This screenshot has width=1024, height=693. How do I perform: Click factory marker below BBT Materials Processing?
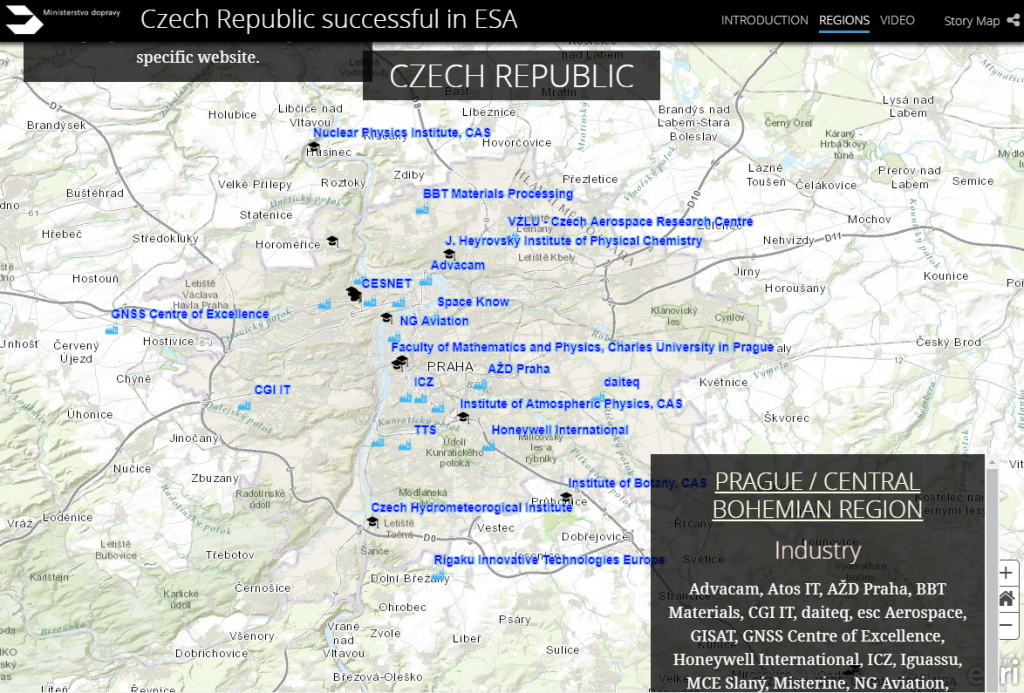[x=422, y=210]
